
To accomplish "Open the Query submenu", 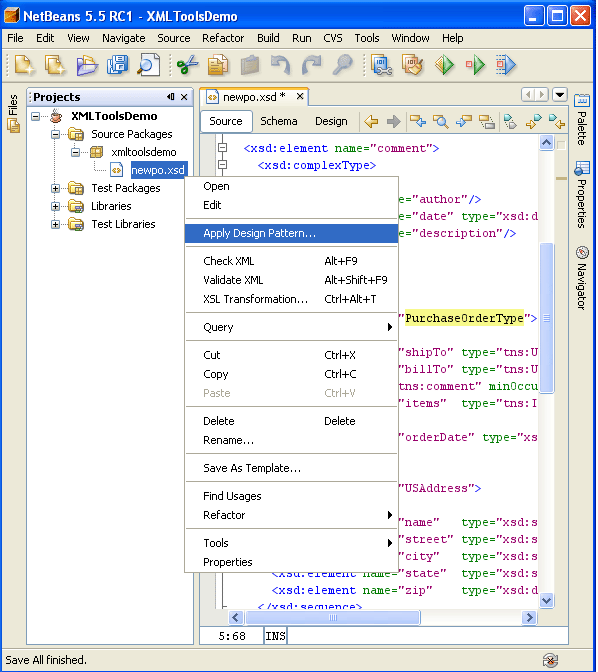I will [291, 327].
